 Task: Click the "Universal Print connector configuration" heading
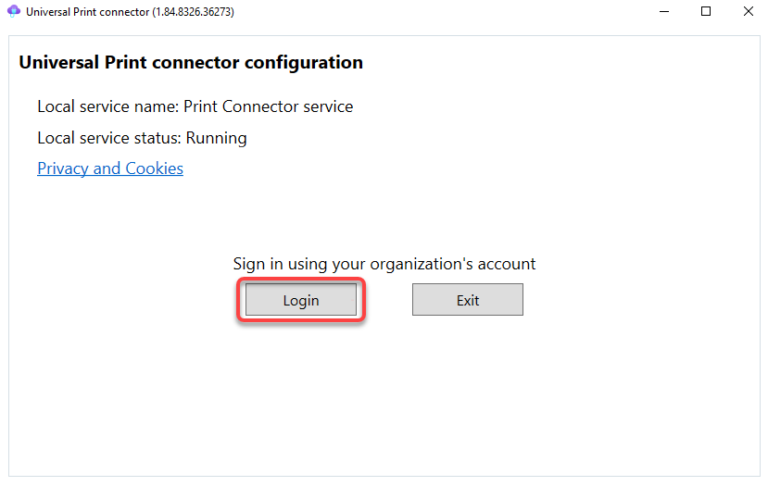[x=190, y=62]
